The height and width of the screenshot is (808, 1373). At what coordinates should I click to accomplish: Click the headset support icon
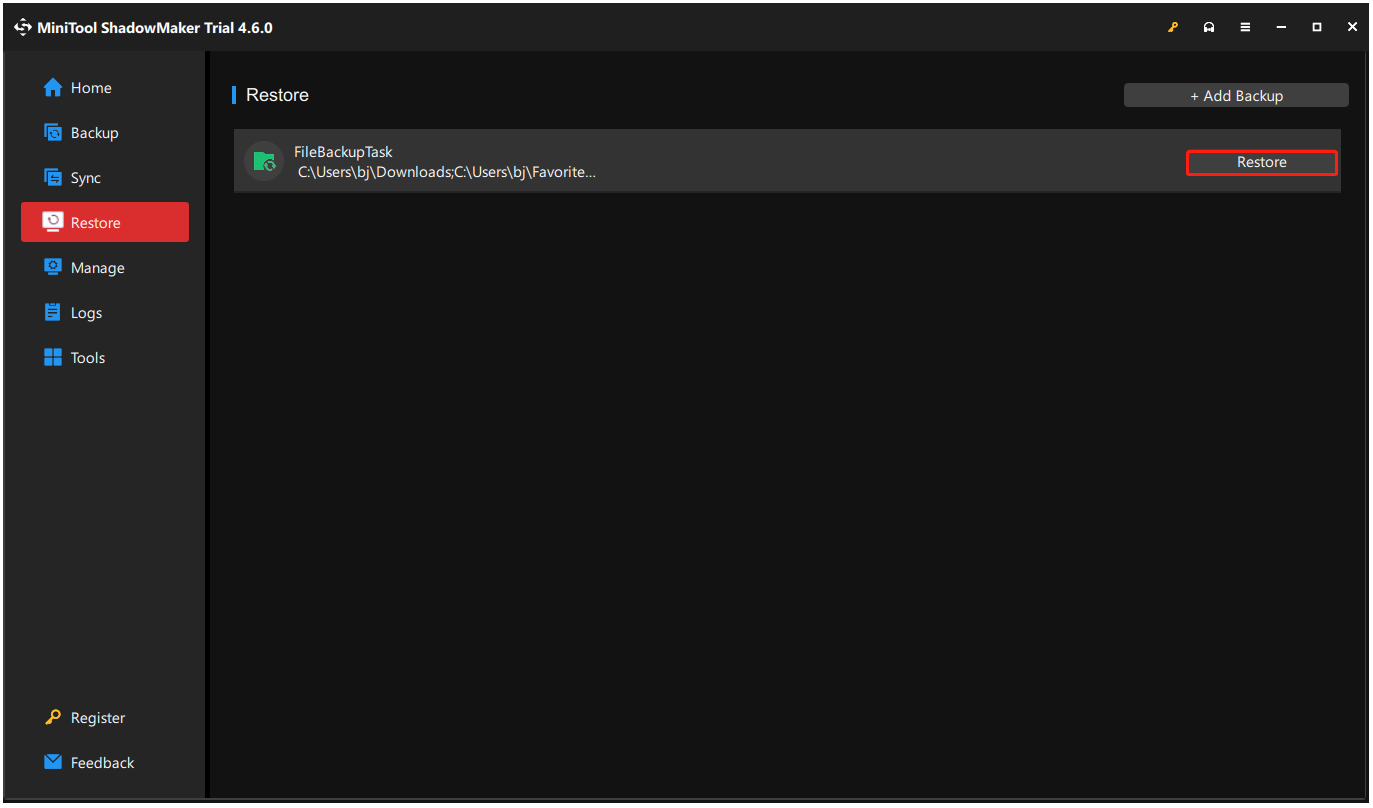pyautogui.click(x=1209, y=28)
